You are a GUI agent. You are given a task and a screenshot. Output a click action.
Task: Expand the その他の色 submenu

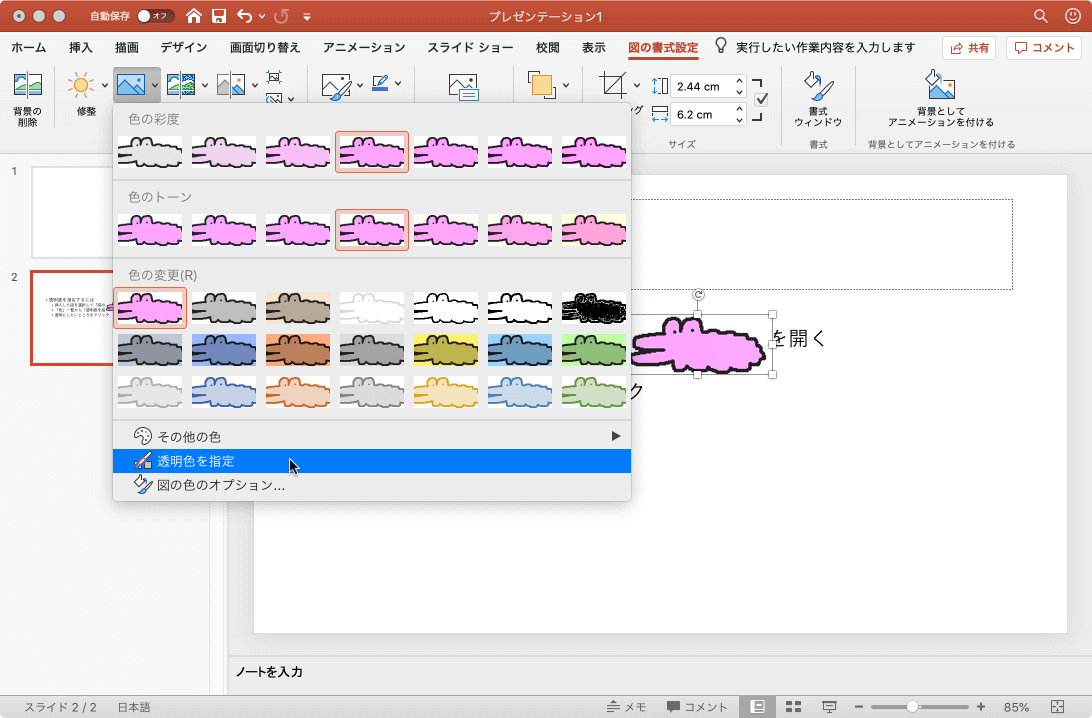(x=615, y=436)
